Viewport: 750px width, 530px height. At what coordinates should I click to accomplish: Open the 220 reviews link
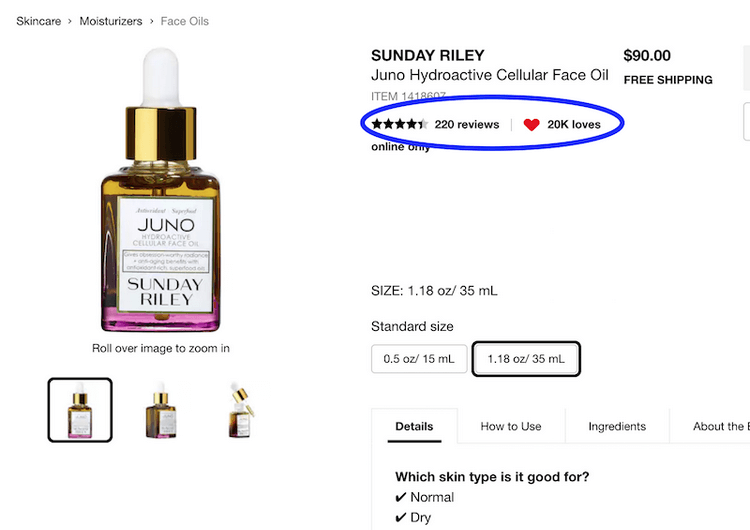tap(466, 125)
